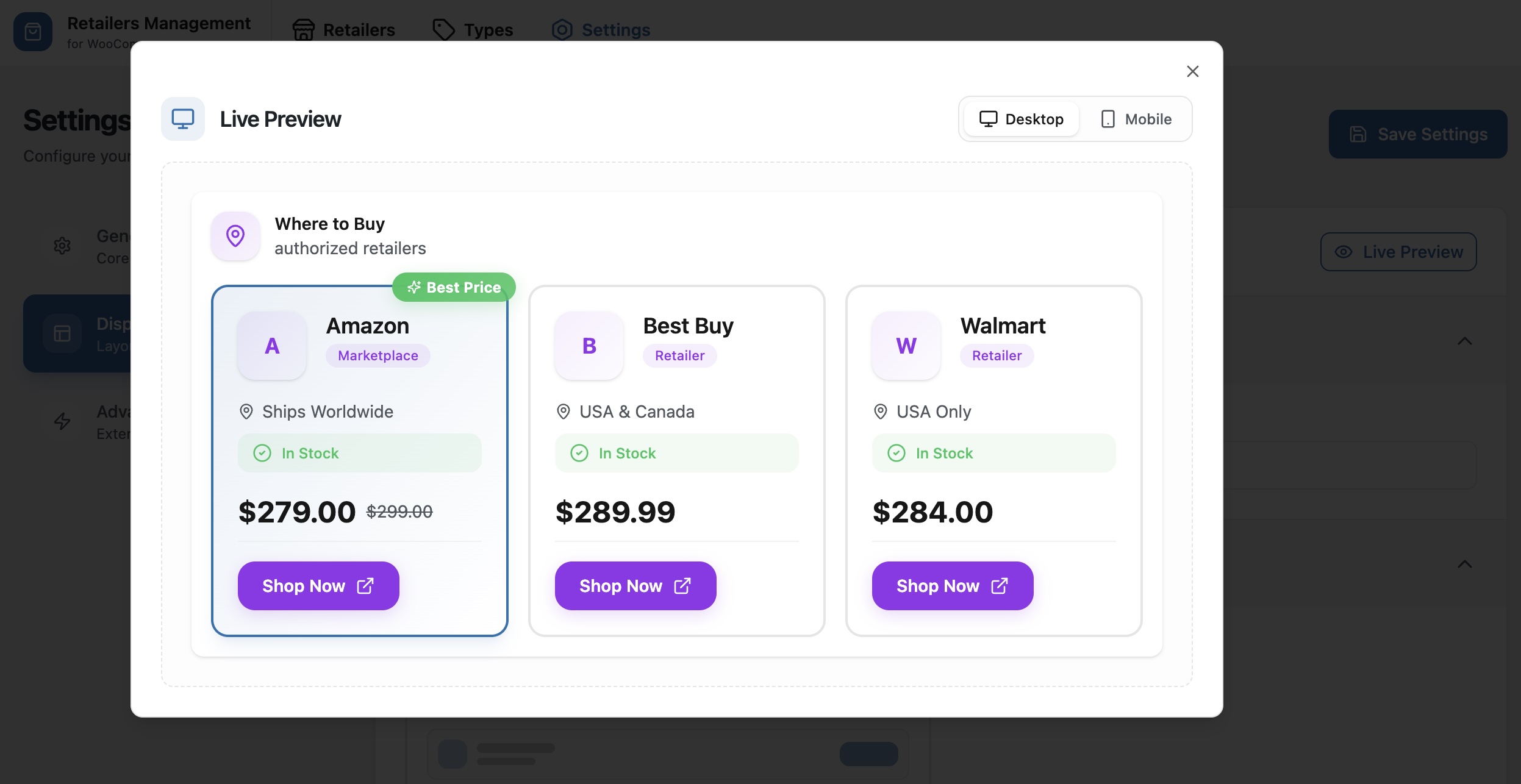Click the eye icon on the Live Preview button
The width and height of the screenshot is (1521, 784).
pos(1344,251)
